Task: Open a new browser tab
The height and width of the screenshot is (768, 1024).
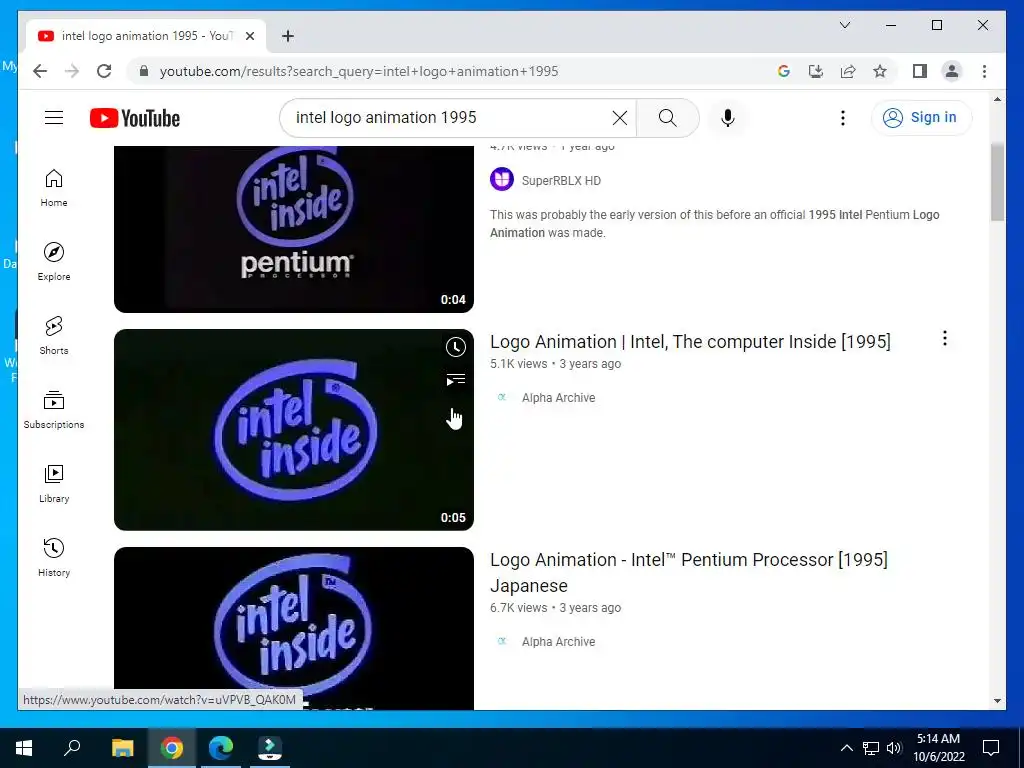Action: pos(287,36)
